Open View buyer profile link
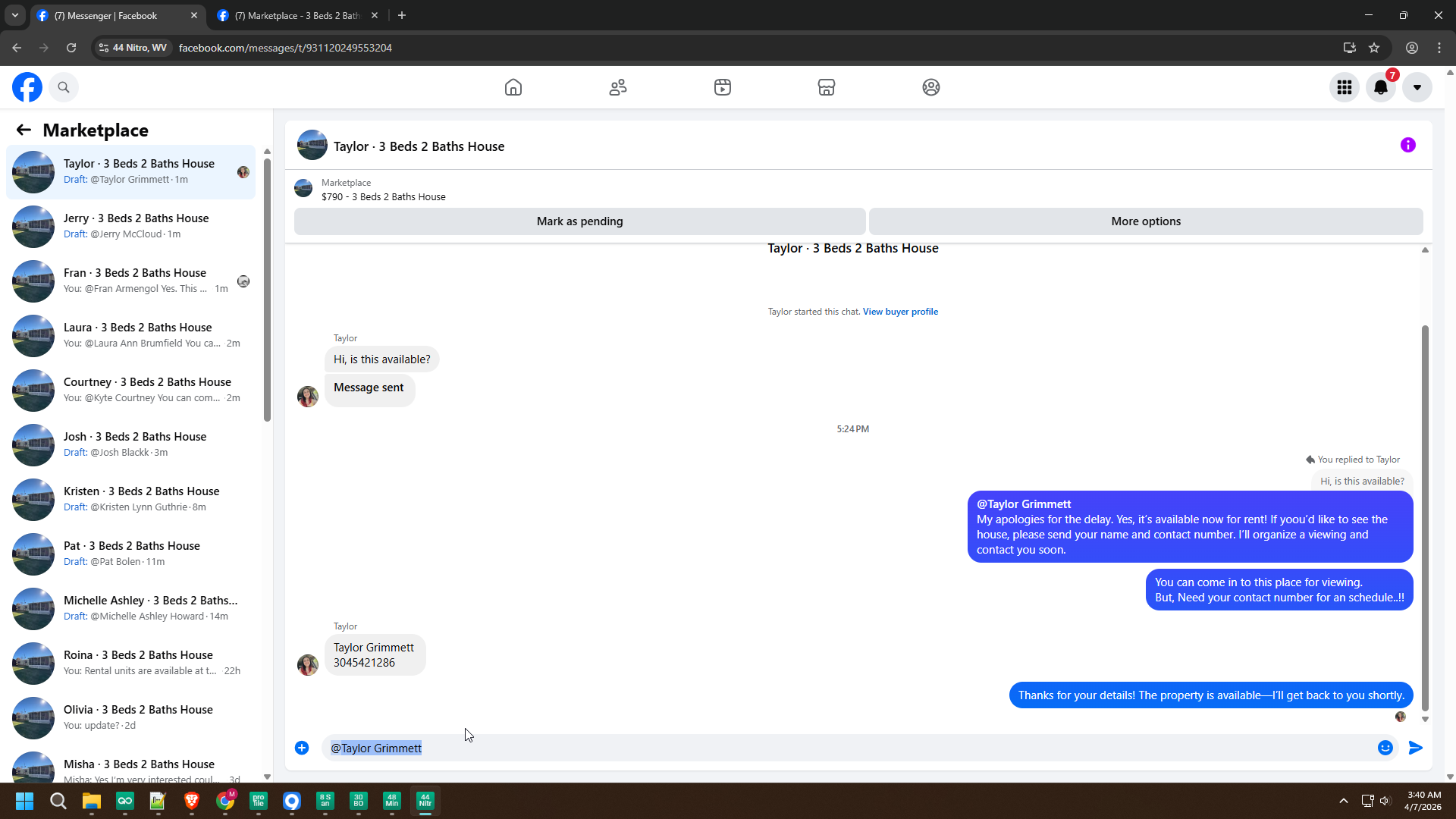This screenshot has height=819, width=1456. (900, 312)
